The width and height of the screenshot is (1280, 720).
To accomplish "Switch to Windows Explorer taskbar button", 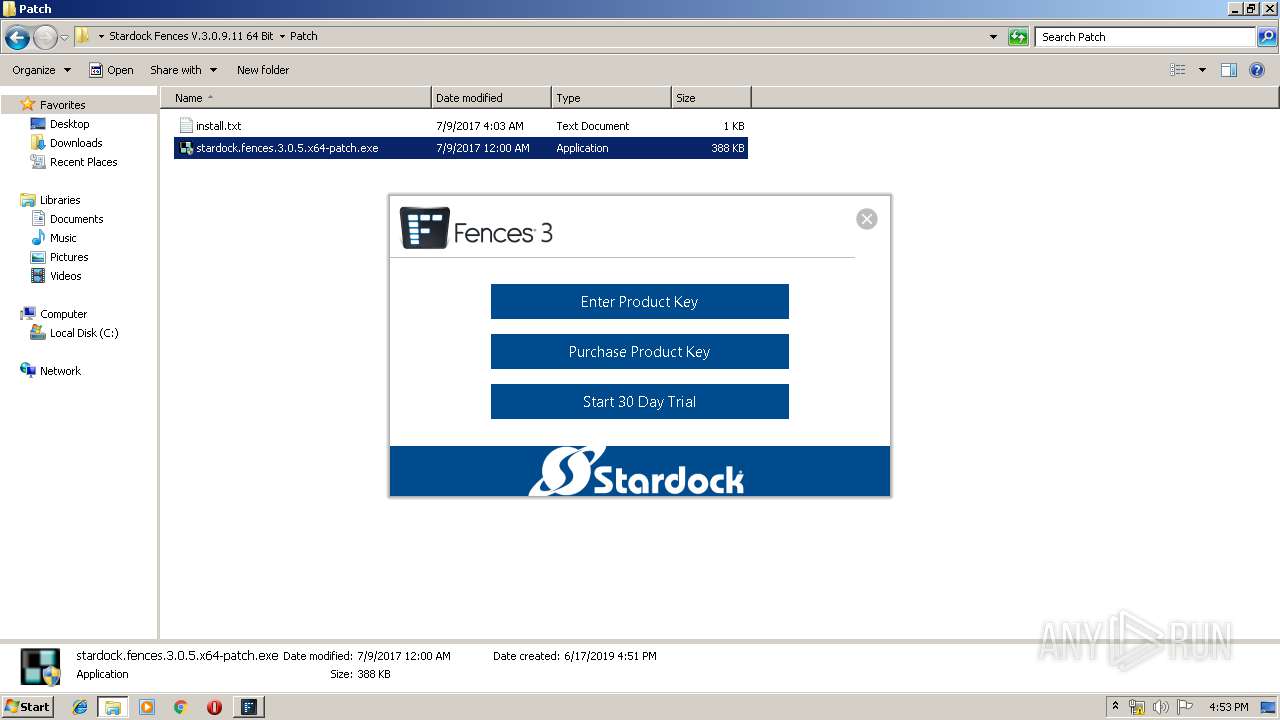I will (113, 707).
